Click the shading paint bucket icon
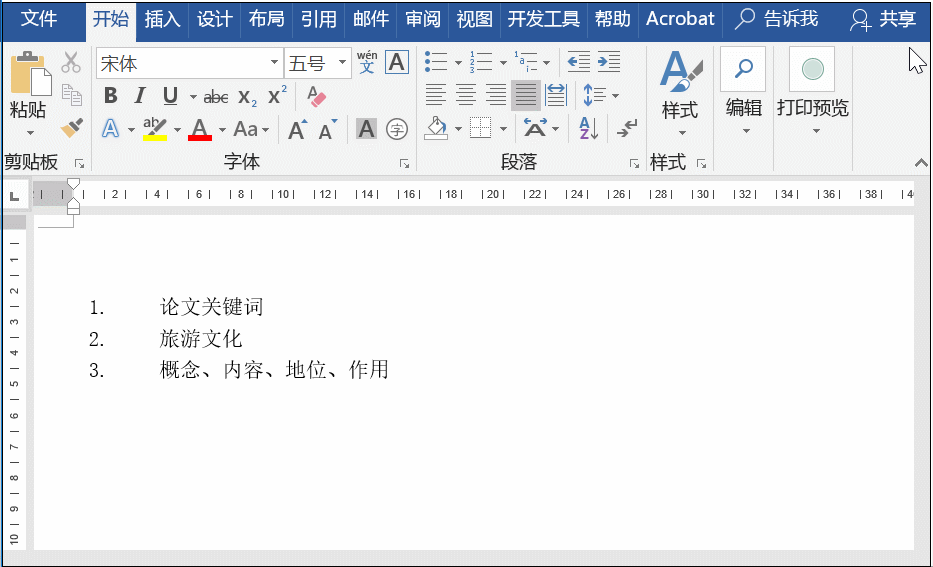The width and height of the screenshot is (933, 567). 436,128
